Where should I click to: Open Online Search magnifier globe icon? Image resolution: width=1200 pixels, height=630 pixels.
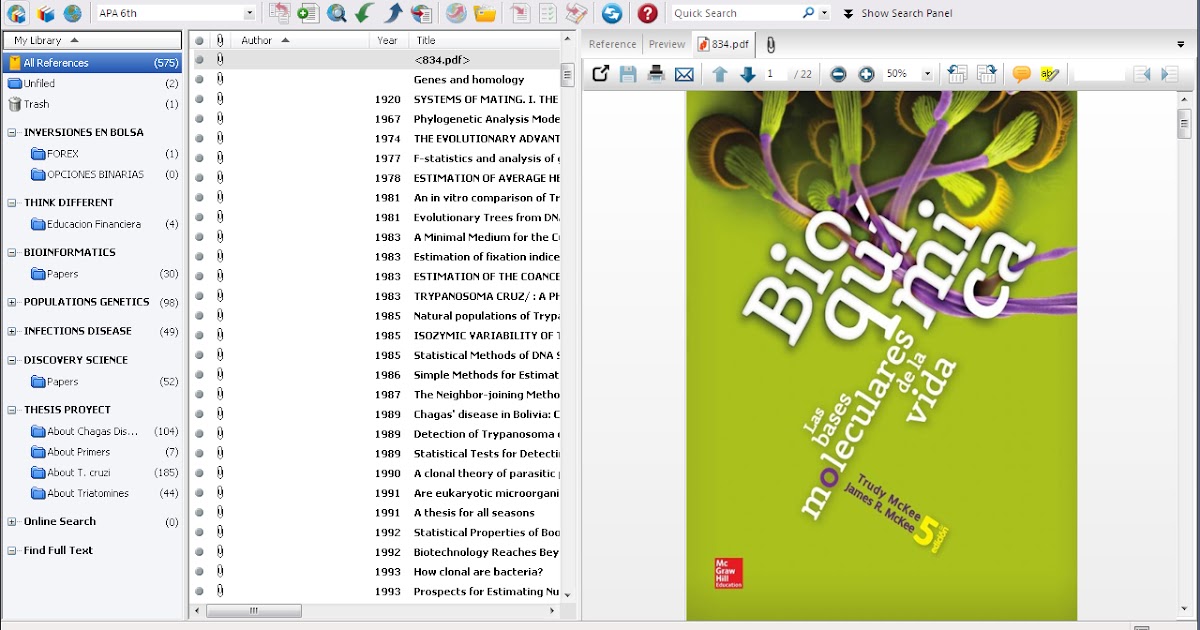click(337, 13)
